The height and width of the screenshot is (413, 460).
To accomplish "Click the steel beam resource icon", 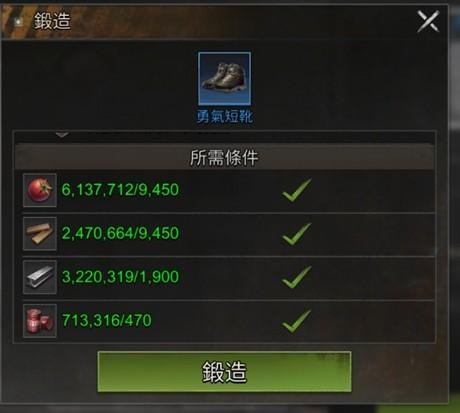I will coord(40,277).
